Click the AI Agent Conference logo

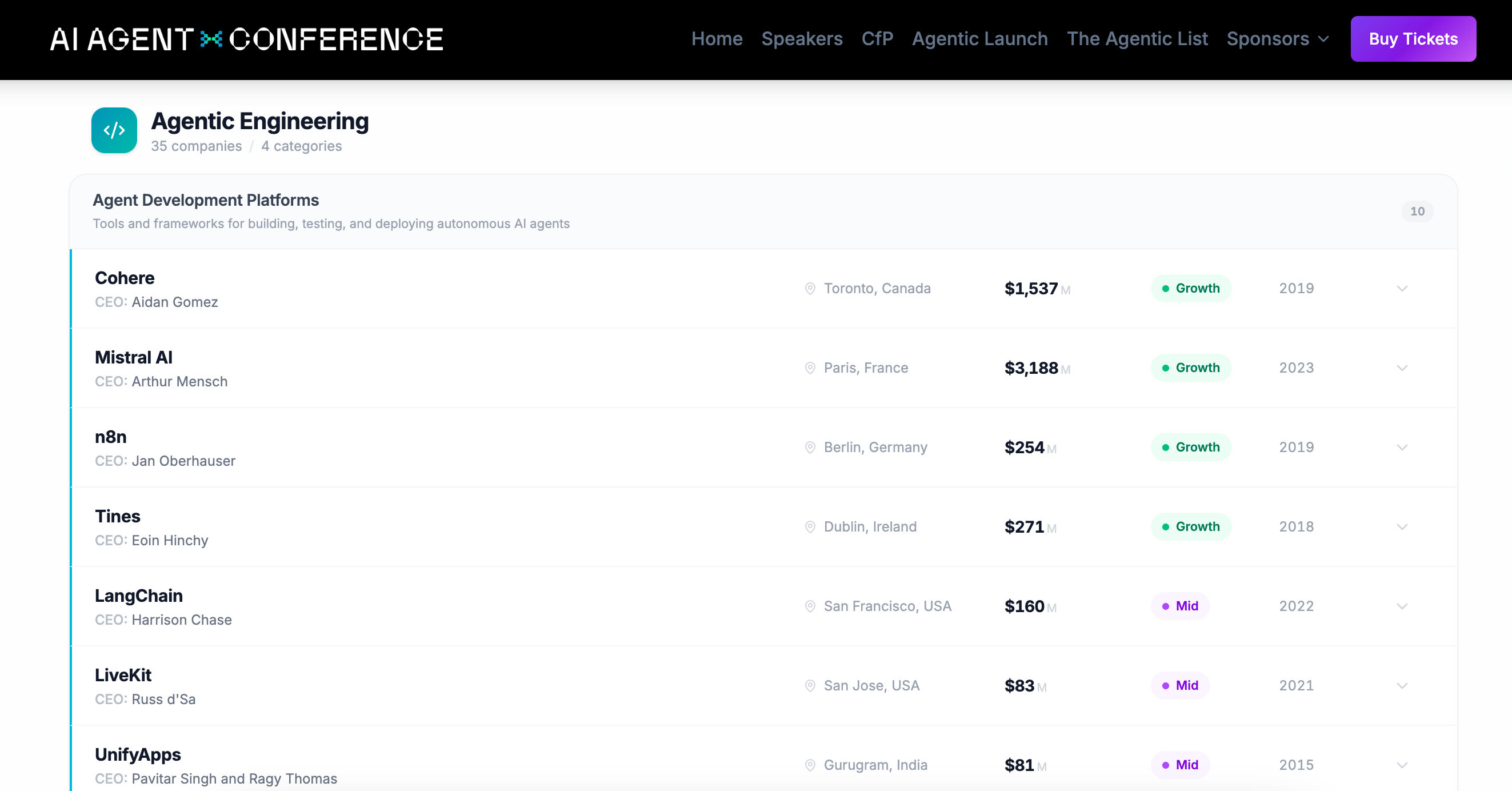click(x=246, y=39)
